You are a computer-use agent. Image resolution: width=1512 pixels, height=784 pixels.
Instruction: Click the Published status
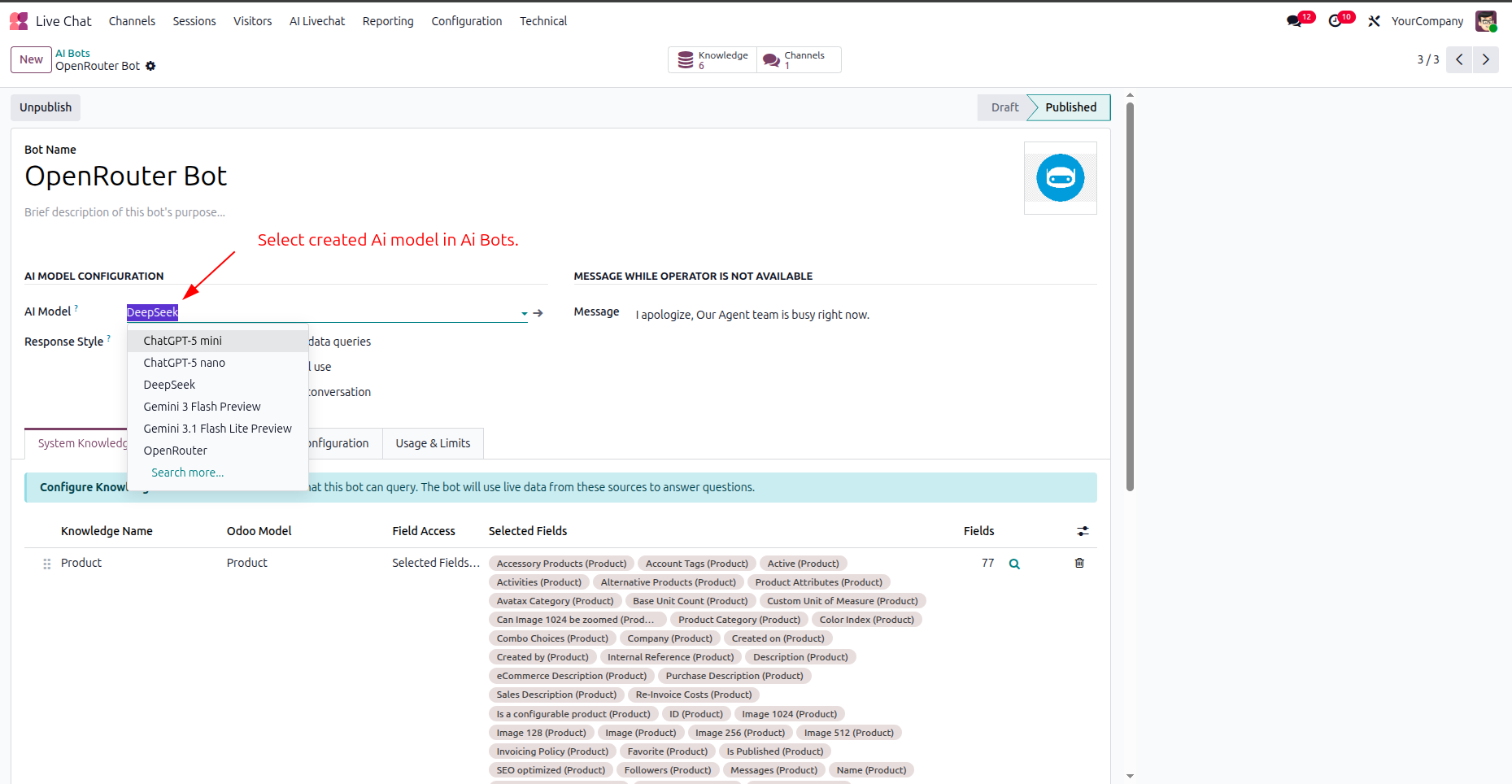click(1070, 107)
